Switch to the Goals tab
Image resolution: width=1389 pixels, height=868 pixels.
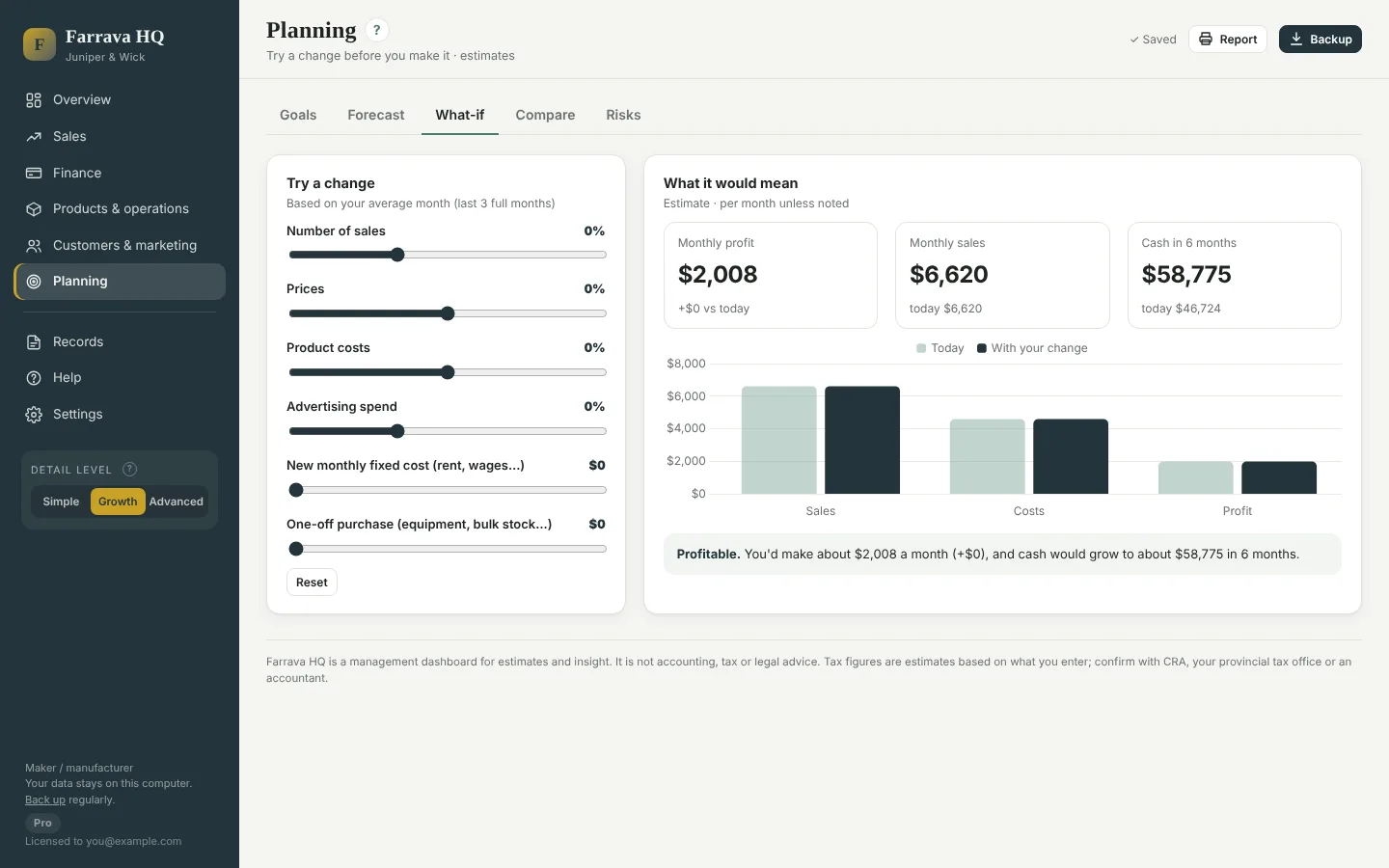click(x=298, y=115)
